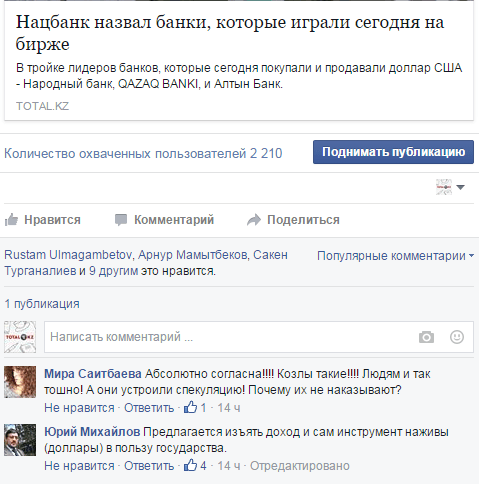The height and width of the screenshot is (484, 479).
Task: Click the Поделиться share arrow icon
Action: pos(254,220)
